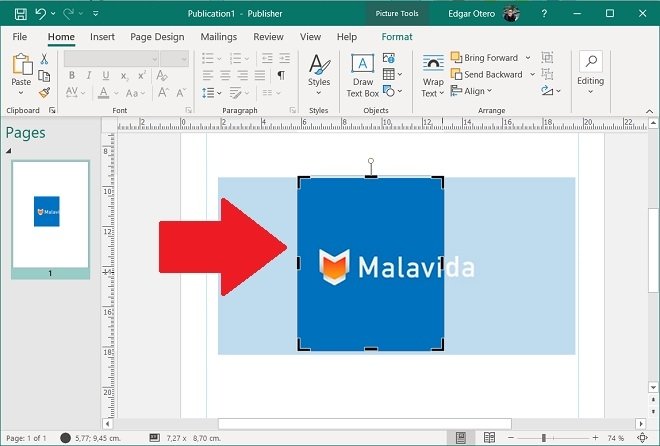
Task: Align text left
Action: (208, 76)
